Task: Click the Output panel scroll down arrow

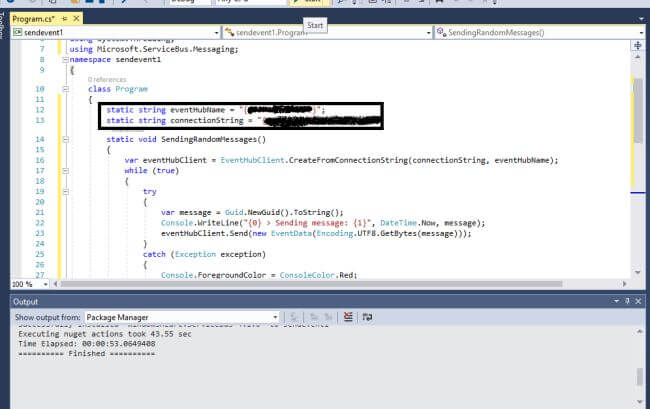Action: click(x=639, y=402)
